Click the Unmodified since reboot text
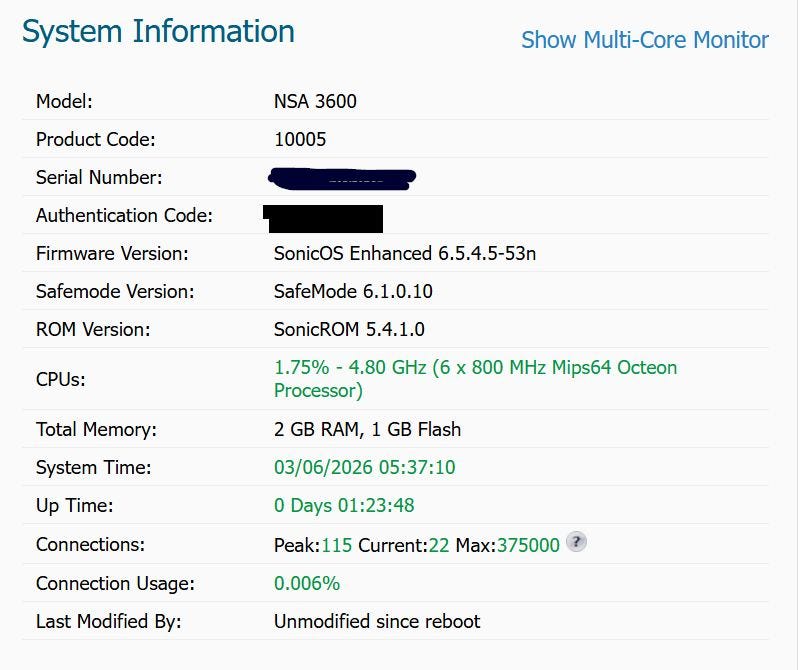 [377, 621]
